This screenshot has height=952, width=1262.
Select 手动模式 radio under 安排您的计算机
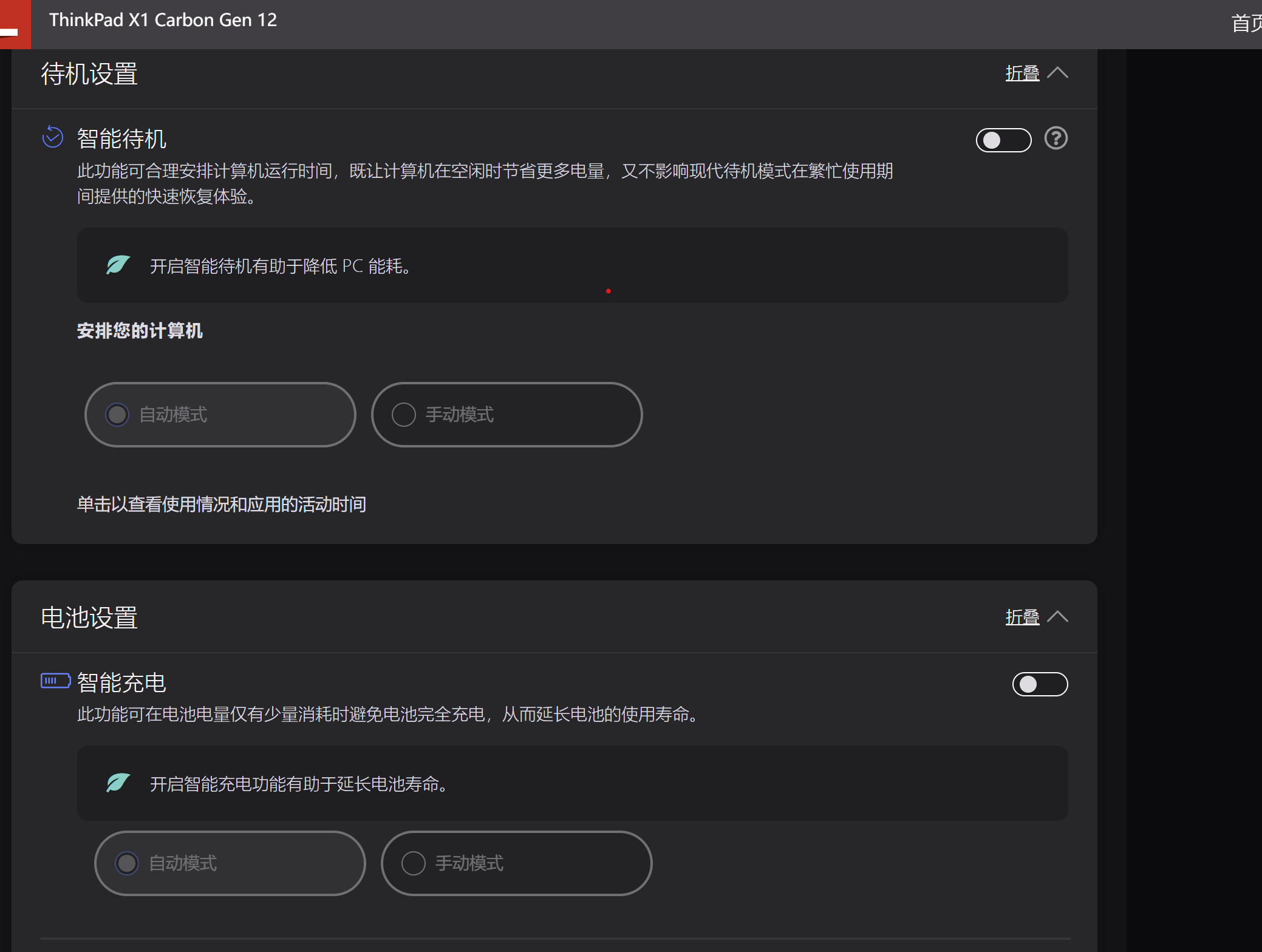coord(507,415)
